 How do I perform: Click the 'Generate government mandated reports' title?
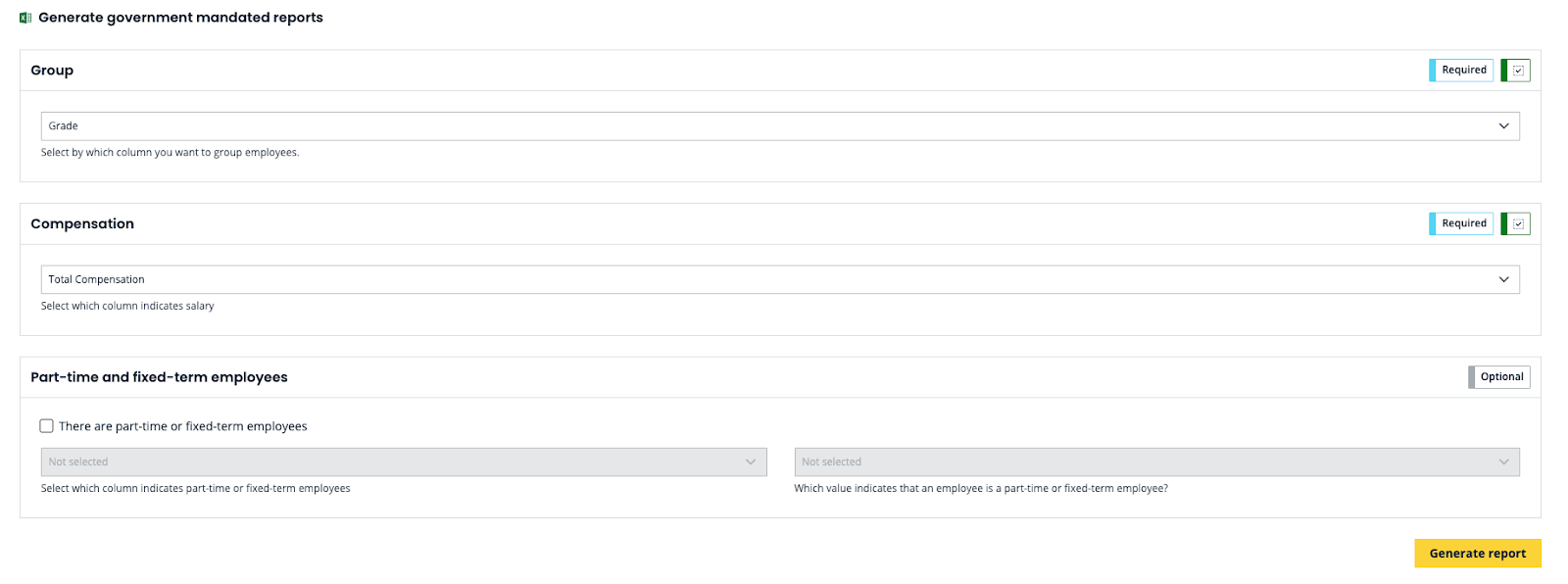click(180, 18)
